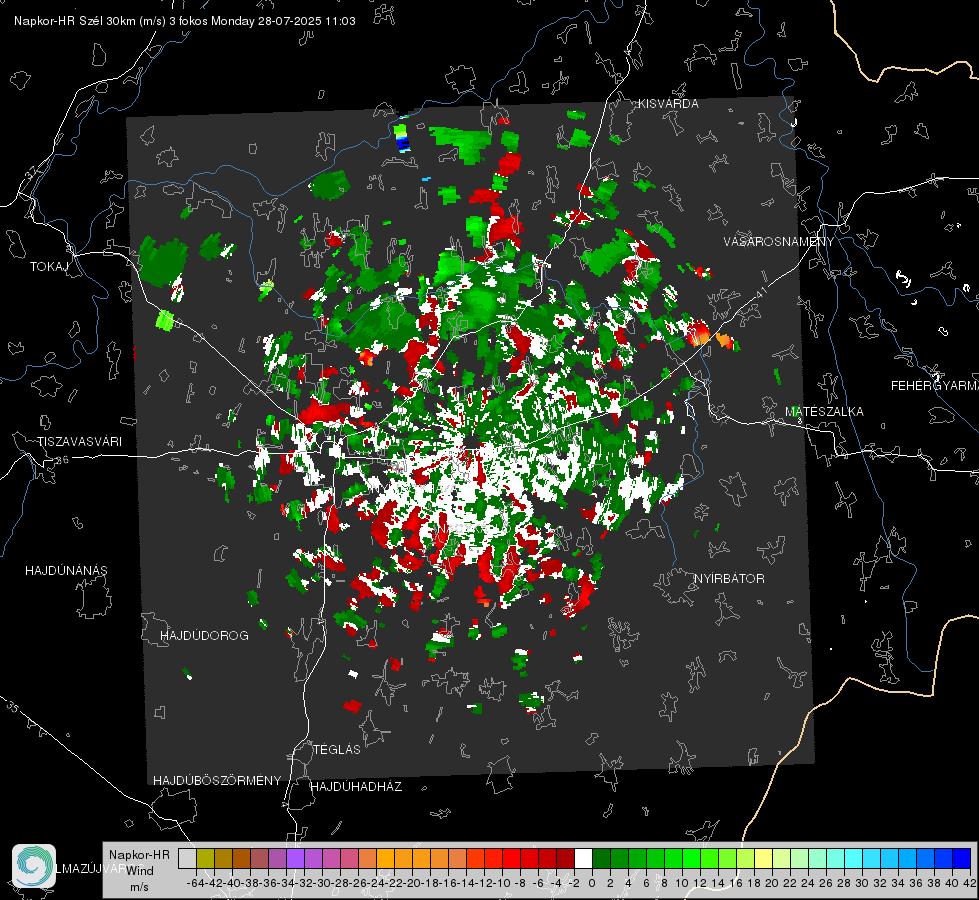
Task: Click the radar title text with the date 28-07-2025
Action: (185, 21)
